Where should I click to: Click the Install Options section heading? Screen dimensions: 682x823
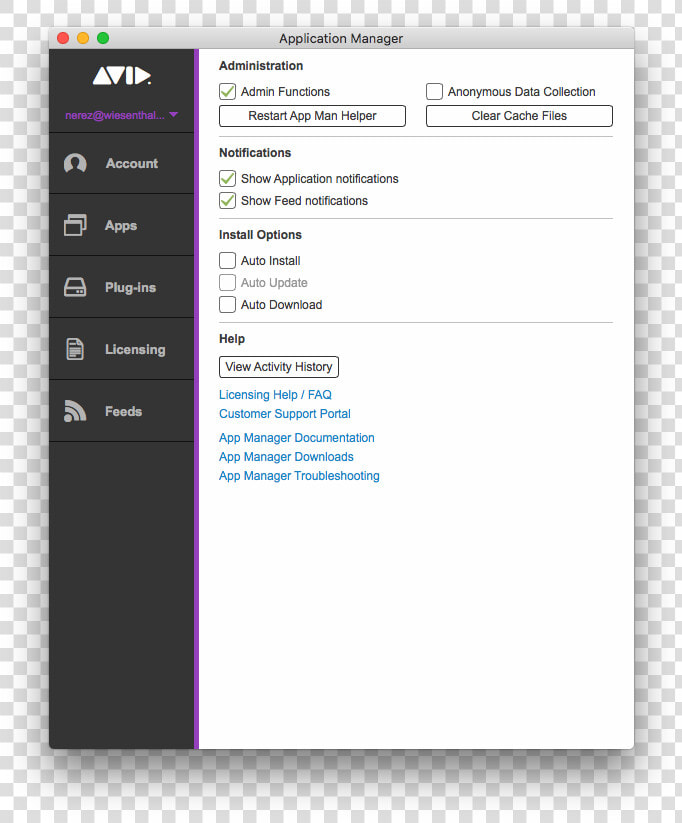tap(260, 235)
